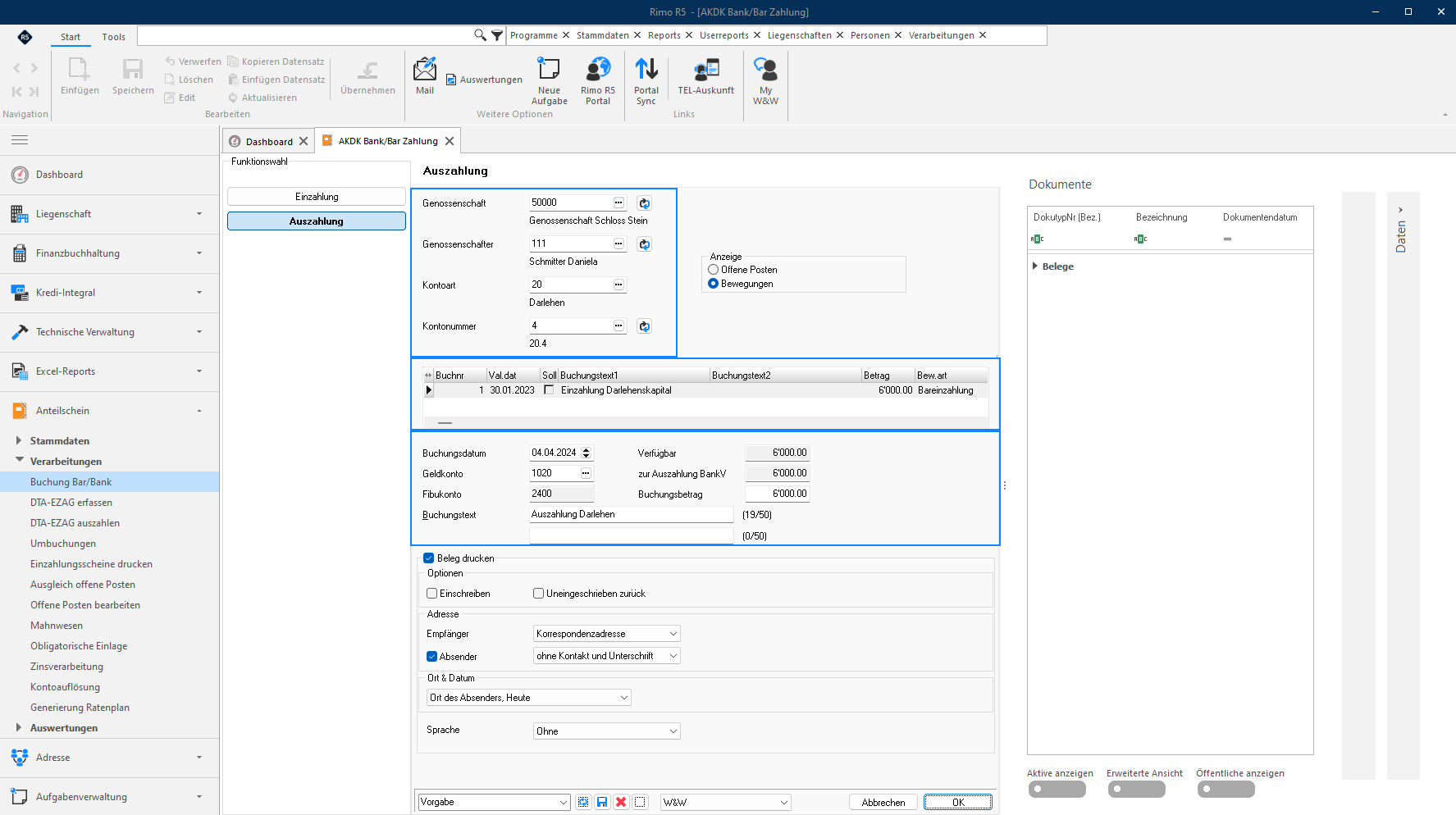Click the Buchungstext input field

(x=632, y=514)
